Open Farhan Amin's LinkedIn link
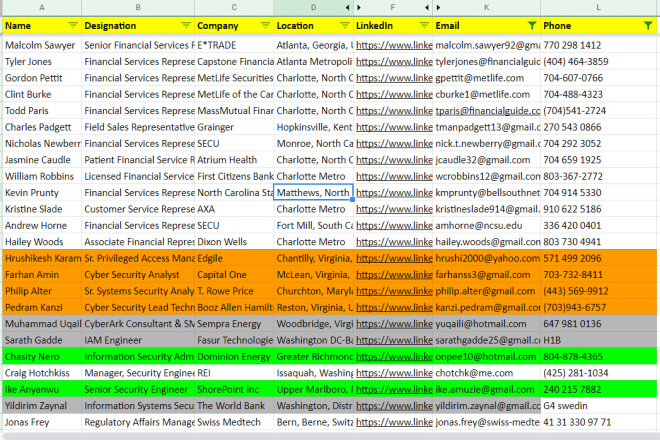Image resolution: width=660 pixels, height=440 pixels. tap(394, 275)
